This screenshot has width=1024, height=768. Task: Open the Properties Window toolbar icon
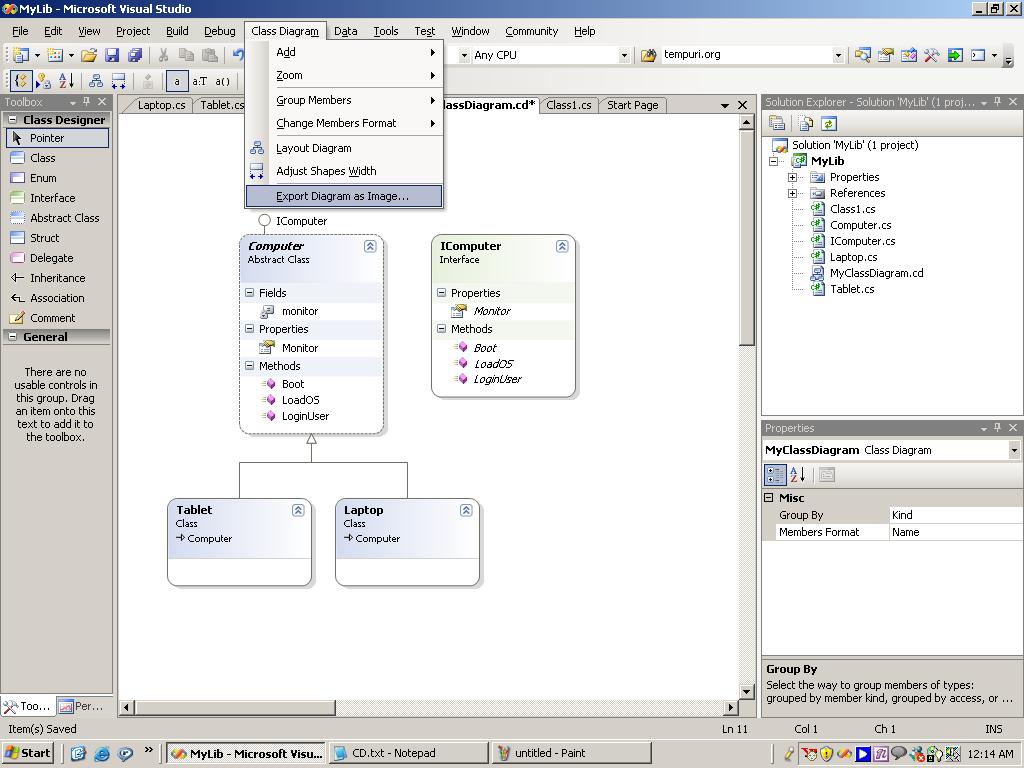coord(886,56)
